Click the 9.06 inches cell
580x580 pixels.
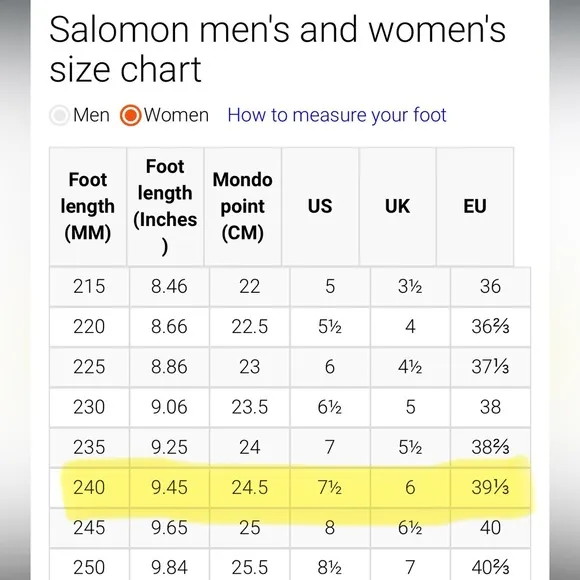pos(169,407)
